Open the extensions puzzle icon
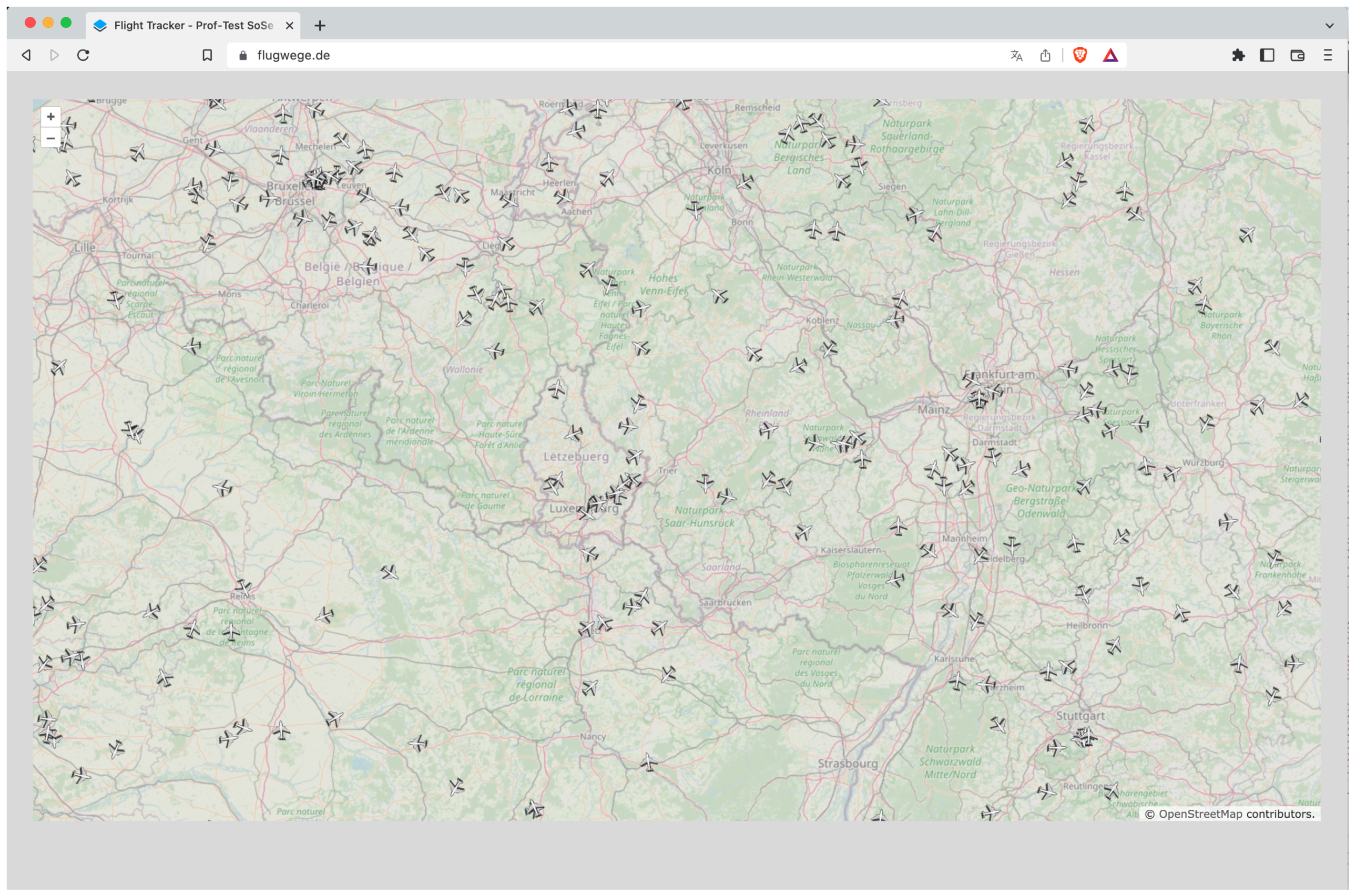The width and height of the screenshot is (1356, 896). click(1238, 55)
